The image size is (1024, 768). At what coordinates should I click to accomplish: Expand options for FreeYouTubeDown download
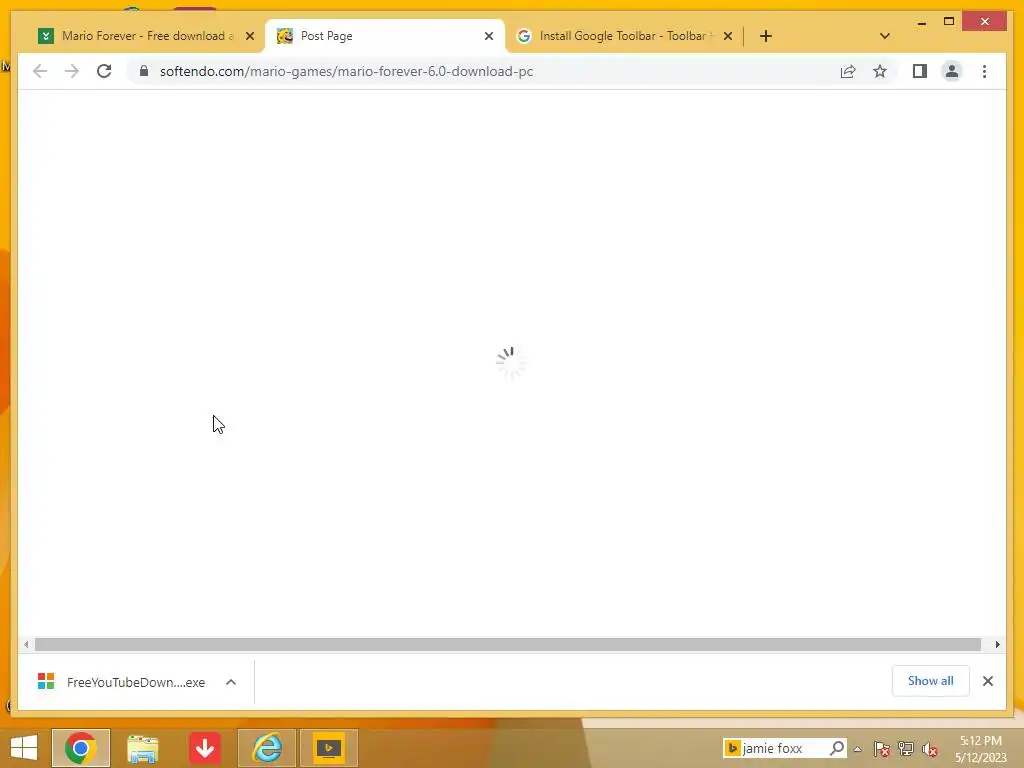(x=231, y=682)
